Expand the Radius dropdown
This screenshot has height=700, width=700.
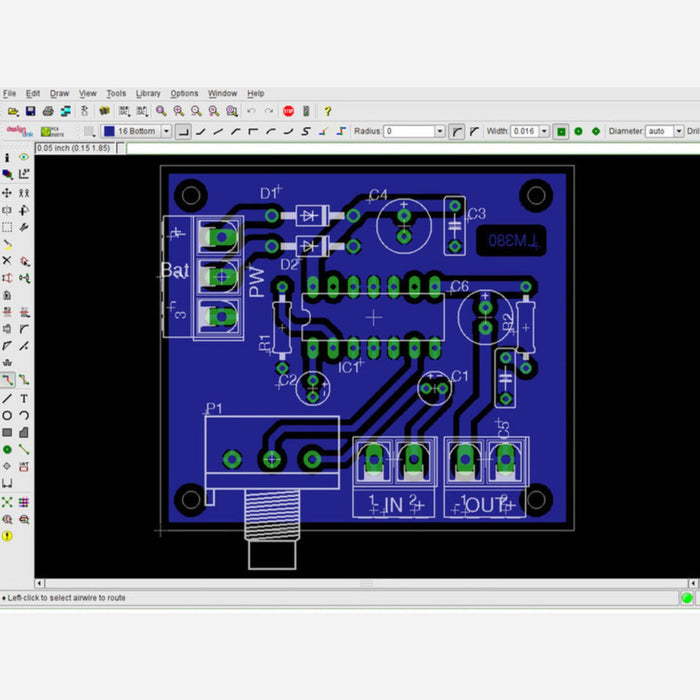pos(439,131)
